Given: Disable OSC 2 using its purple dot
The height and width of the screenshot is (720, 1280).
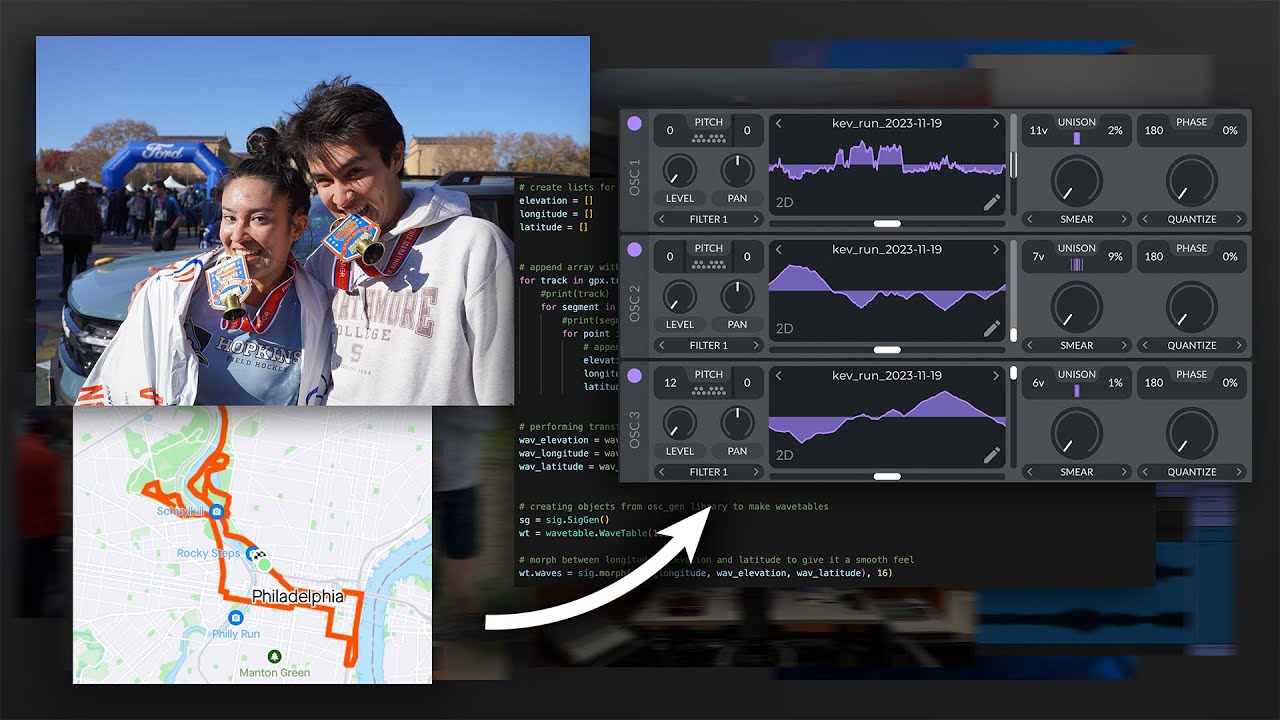Looking at the screenshot, I should pyautogui.click(x=634, y=250).
